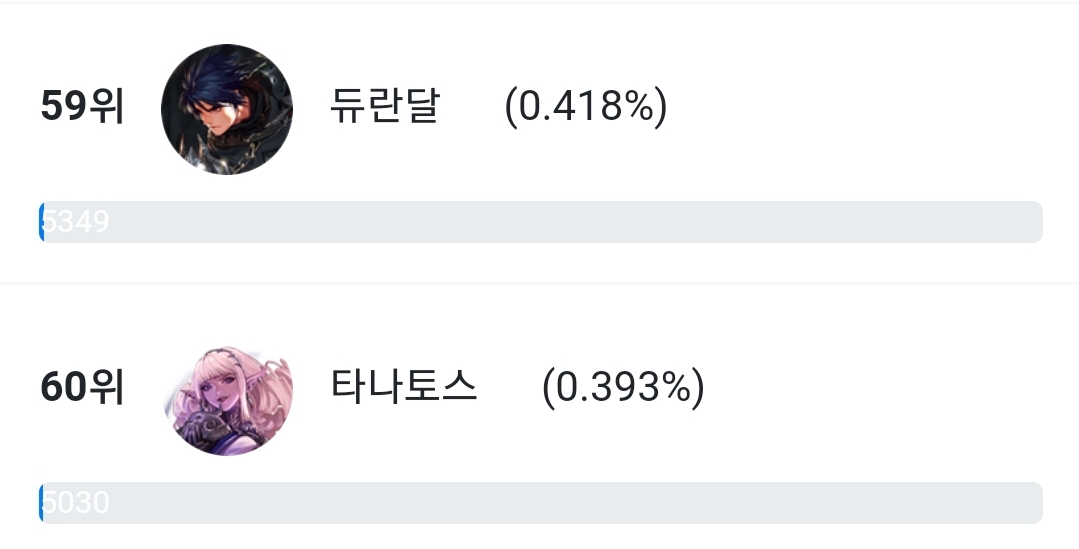This screenshot has width=1079, height=549.
Task: Open 듀란달's dark-haired character avatar
Action: [226, 109]
